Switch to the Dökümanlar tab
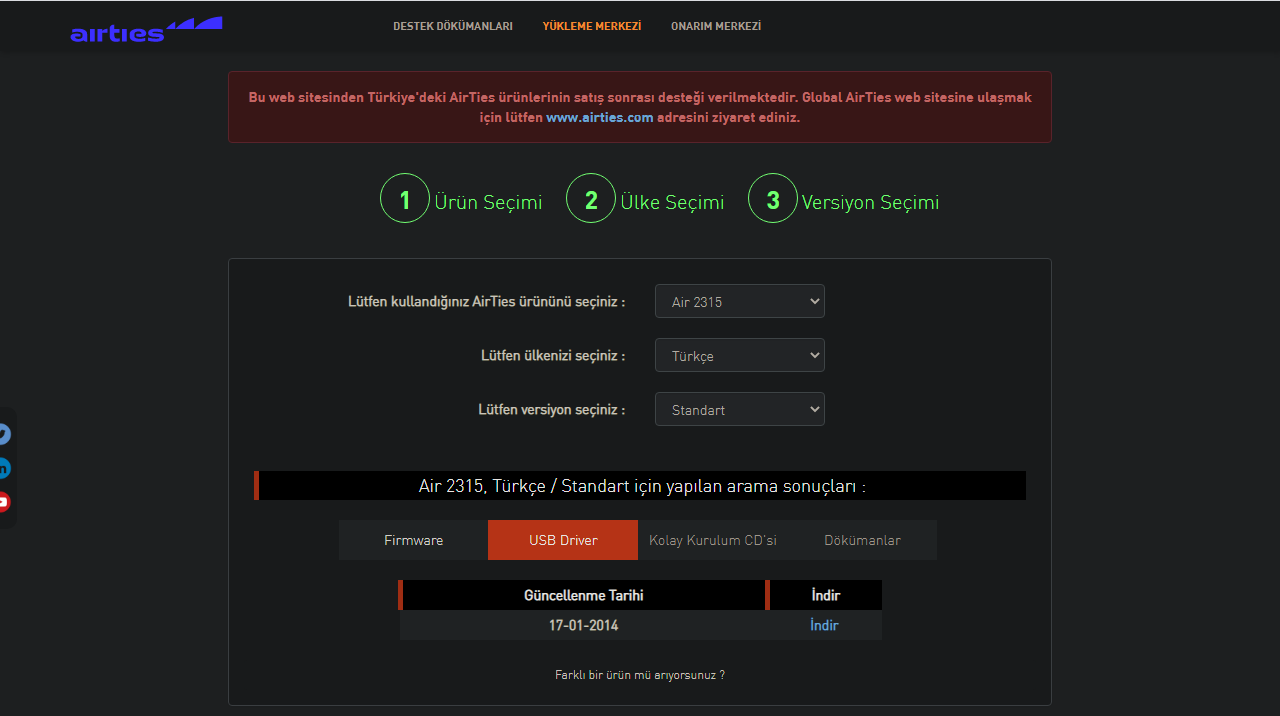The height and width of the screenshot is (716, 1280). click(862, 540)
